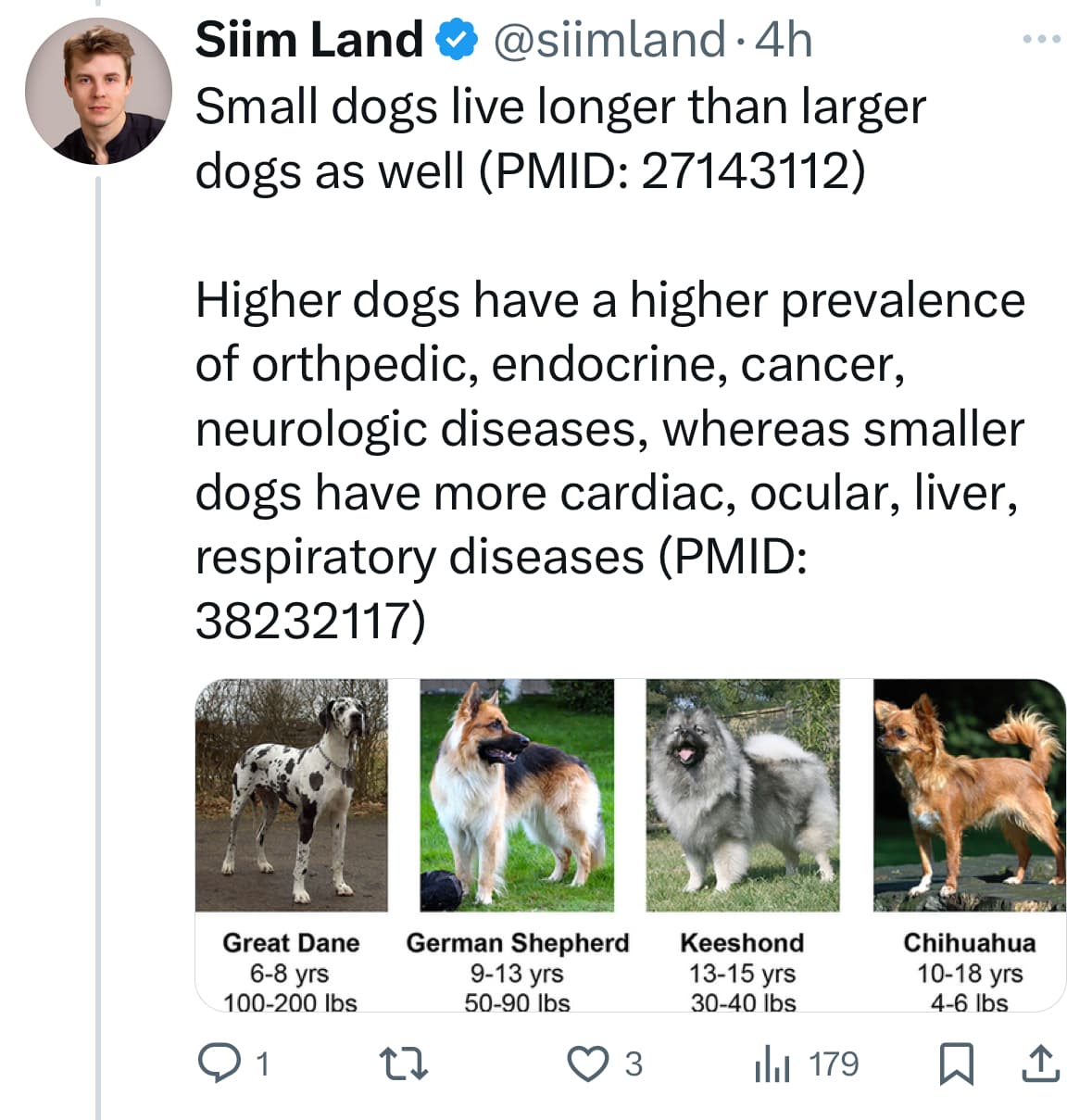Open the German Shepherd photo

(x=517, y=795)
